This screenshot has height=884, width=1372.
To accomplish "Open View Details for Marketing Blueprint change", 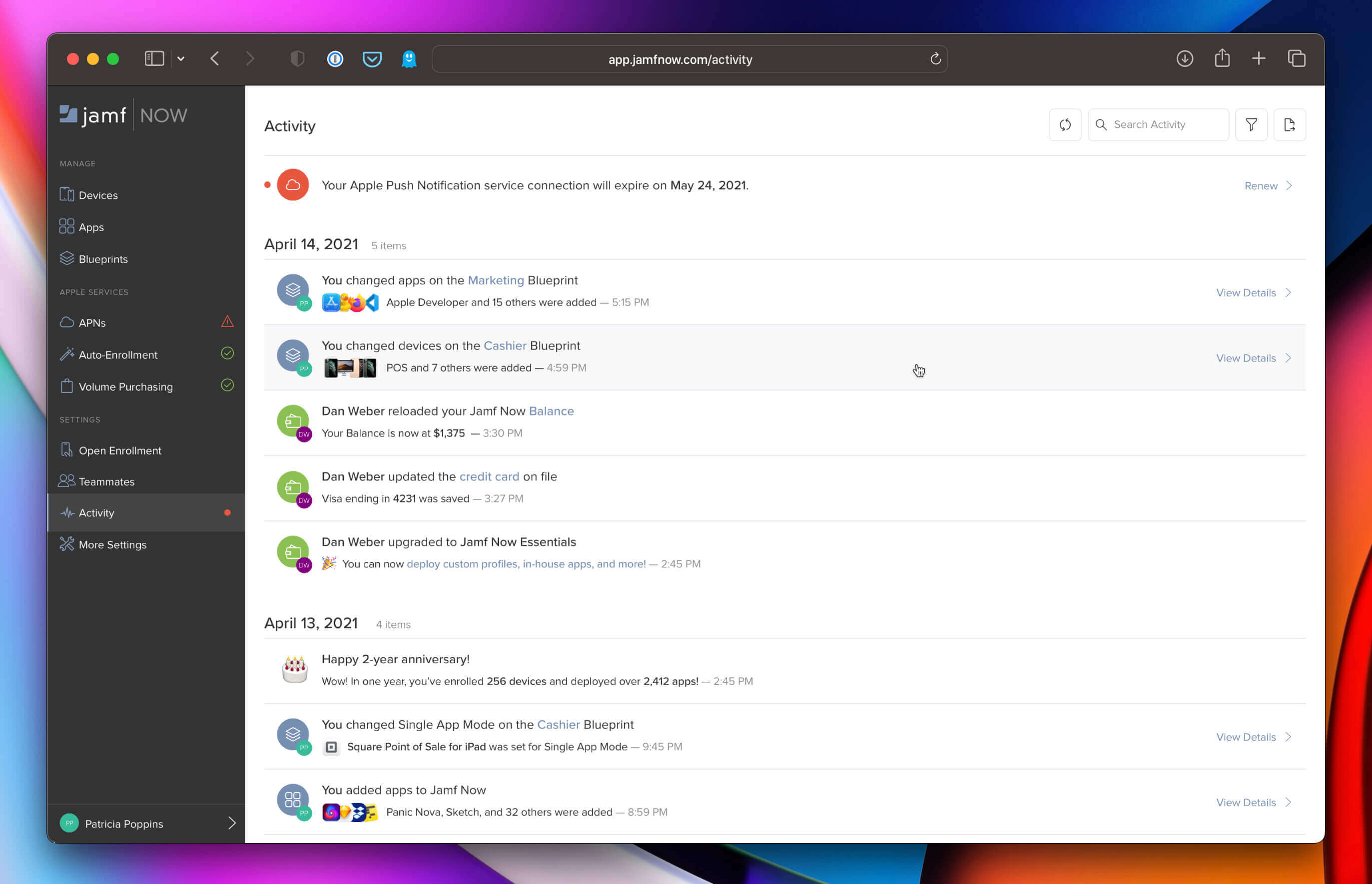I will (x=1246, y=293).
